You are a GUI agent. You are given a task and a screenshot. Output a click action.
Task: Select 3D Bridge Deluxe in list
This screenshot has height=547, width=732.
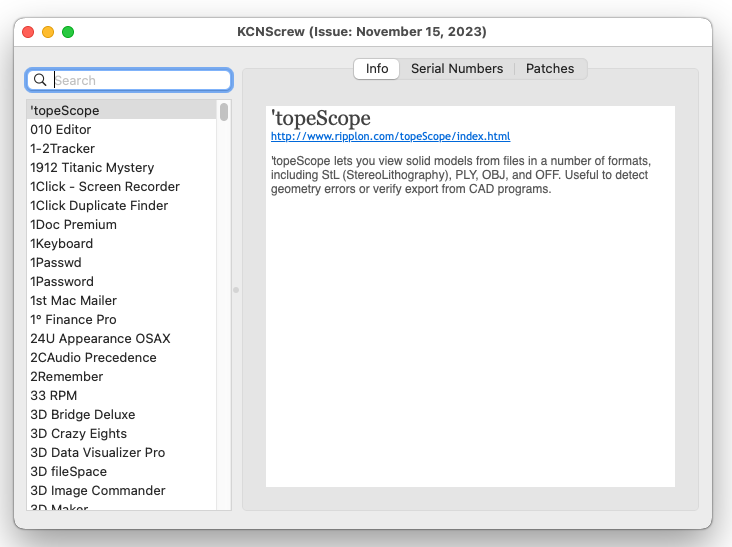point(83,415)
